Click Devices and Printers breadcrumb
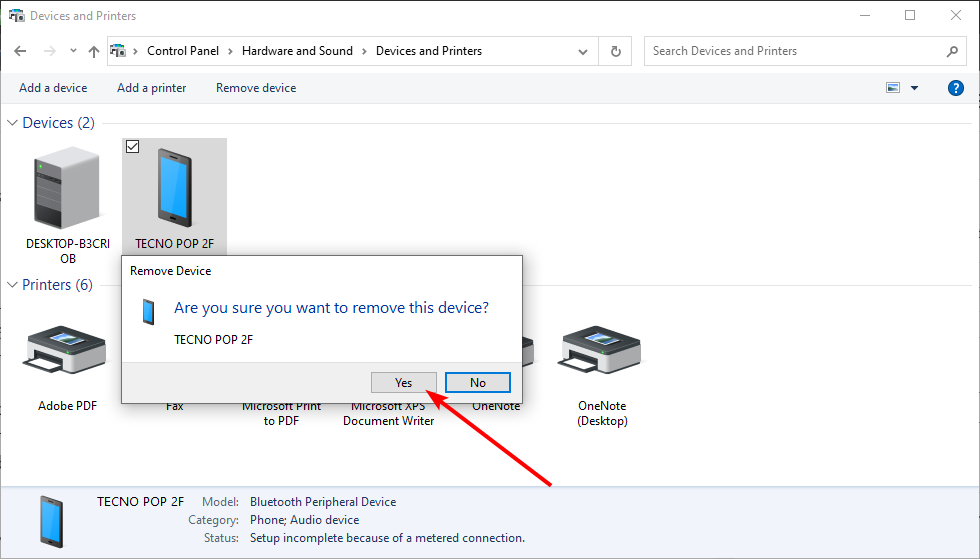Image resolution: width=980 pixels, height=559 pixels. click(x=429, y=51)
